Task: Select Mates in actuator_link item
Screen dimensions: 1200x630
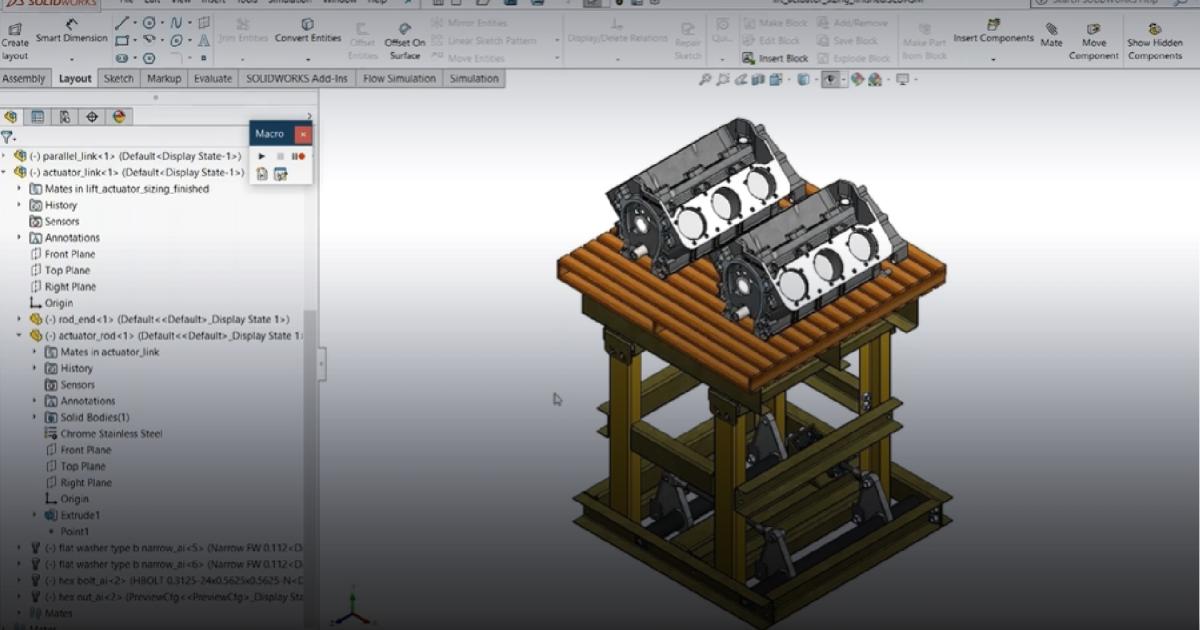Action: [x=102, y=352]
